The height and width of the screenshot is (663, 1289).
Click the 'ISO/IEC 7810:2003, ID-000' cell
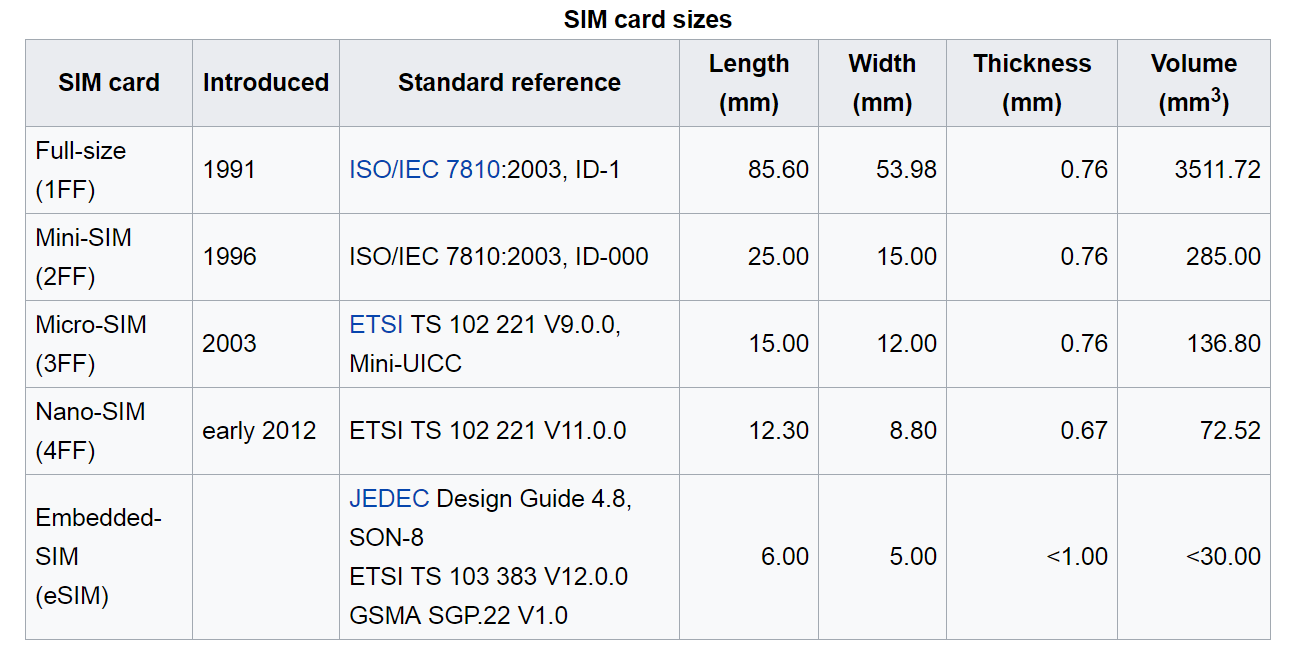click(x=498, y=257)
